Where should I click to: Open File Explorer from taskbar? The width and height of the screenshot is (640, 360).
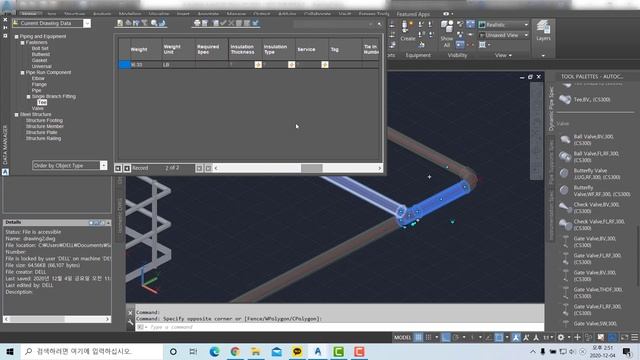(256, 351)
